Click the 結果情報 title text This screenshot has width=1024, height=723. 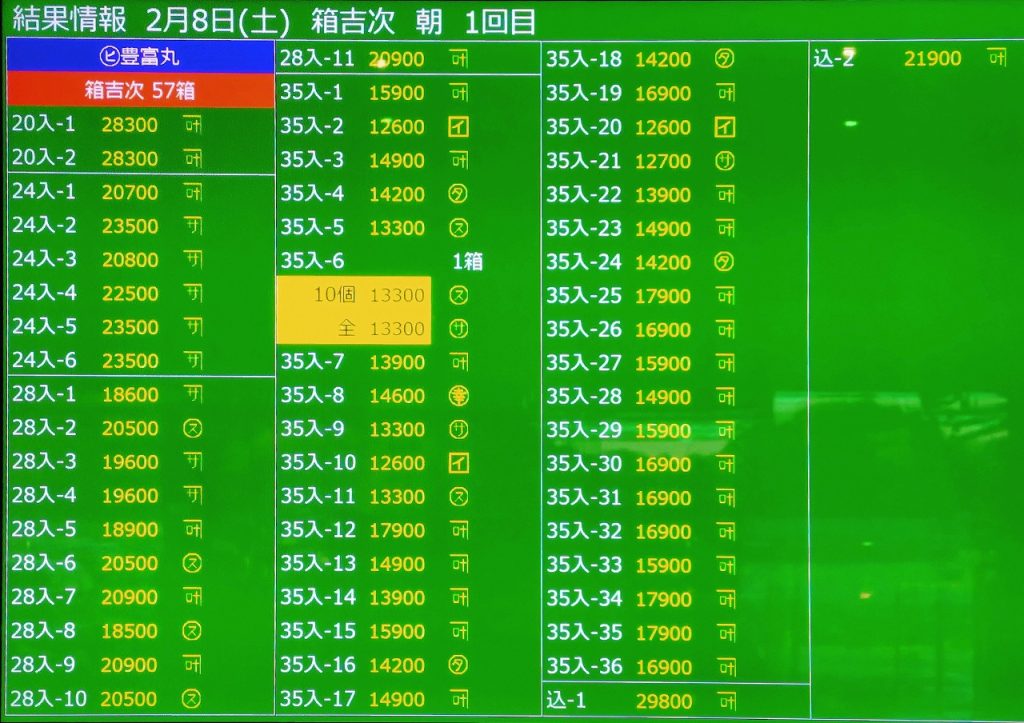click(70, 20)
